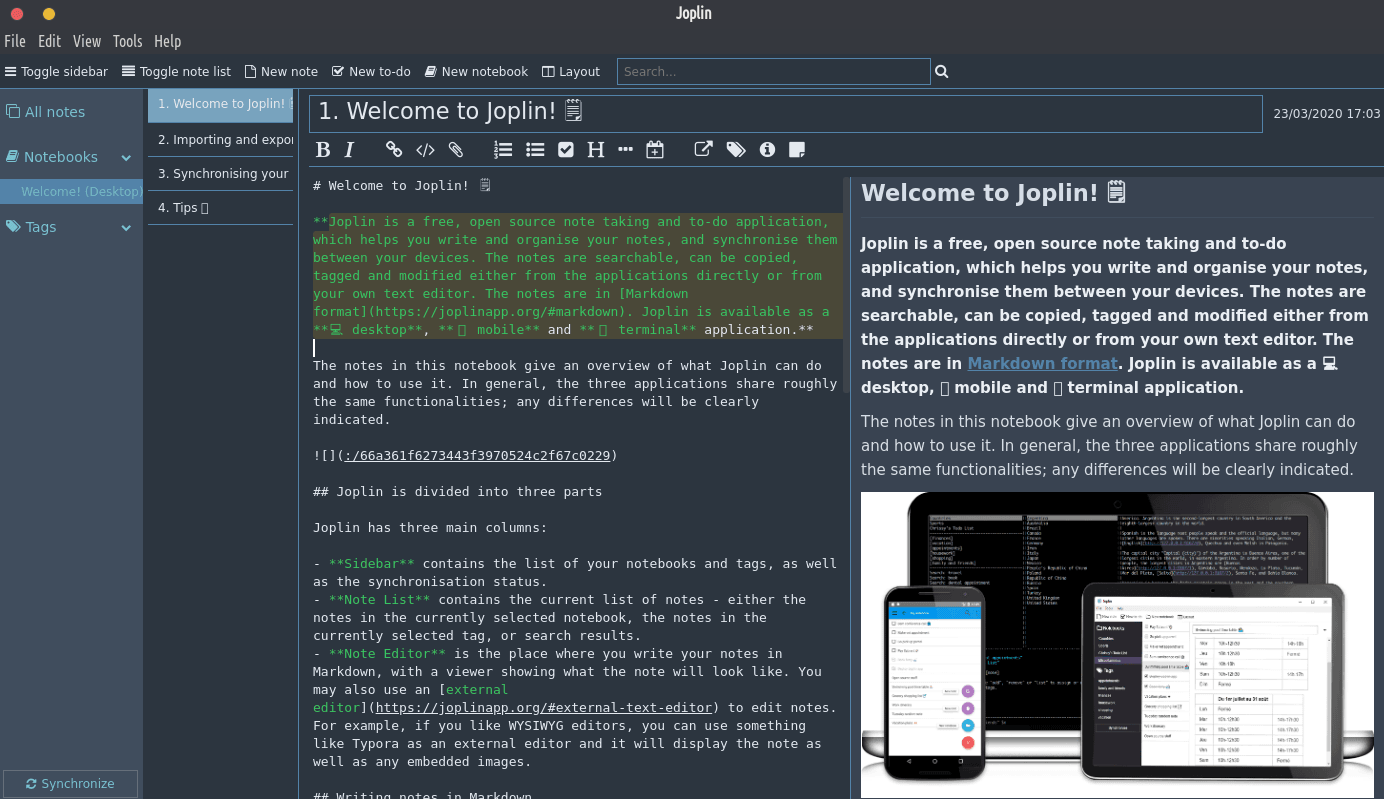Collapse the Tags section chevron
This screenshot has height=799, width=1384.
point(126,228)
